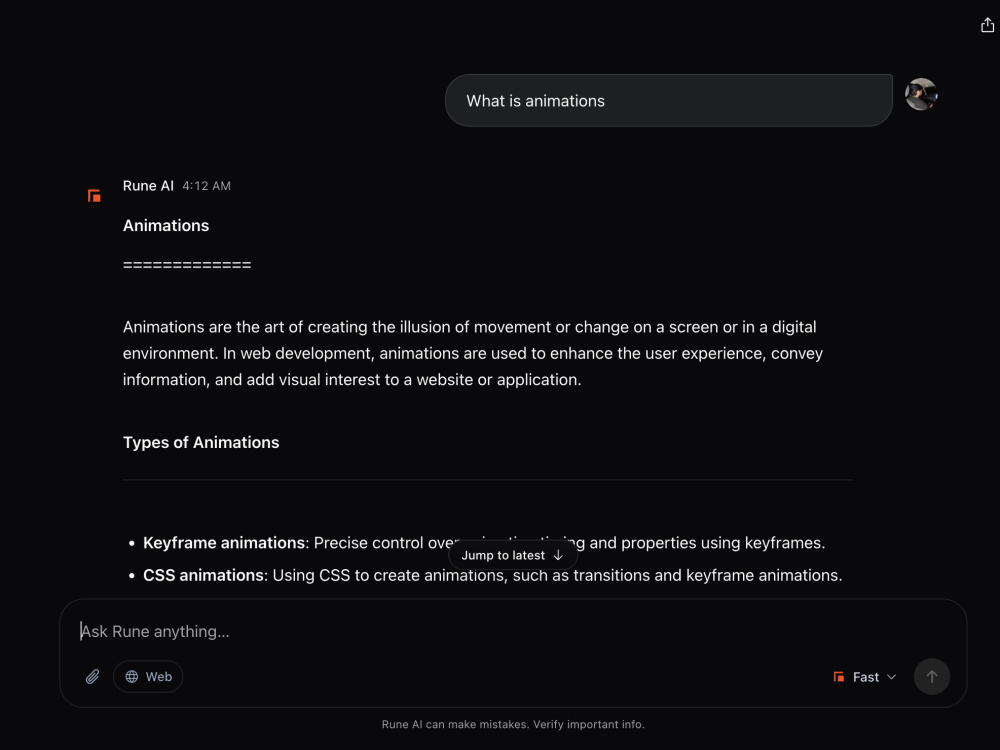The width and height of the screenshot is (1000, 750).
Task: Click the Jump to latest button
Action: 513,555
